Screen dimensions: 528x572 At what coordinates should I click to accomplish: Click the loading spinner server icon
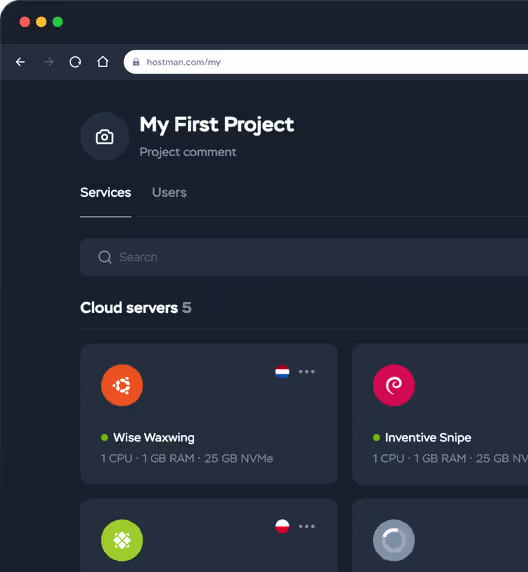point(394,540)
